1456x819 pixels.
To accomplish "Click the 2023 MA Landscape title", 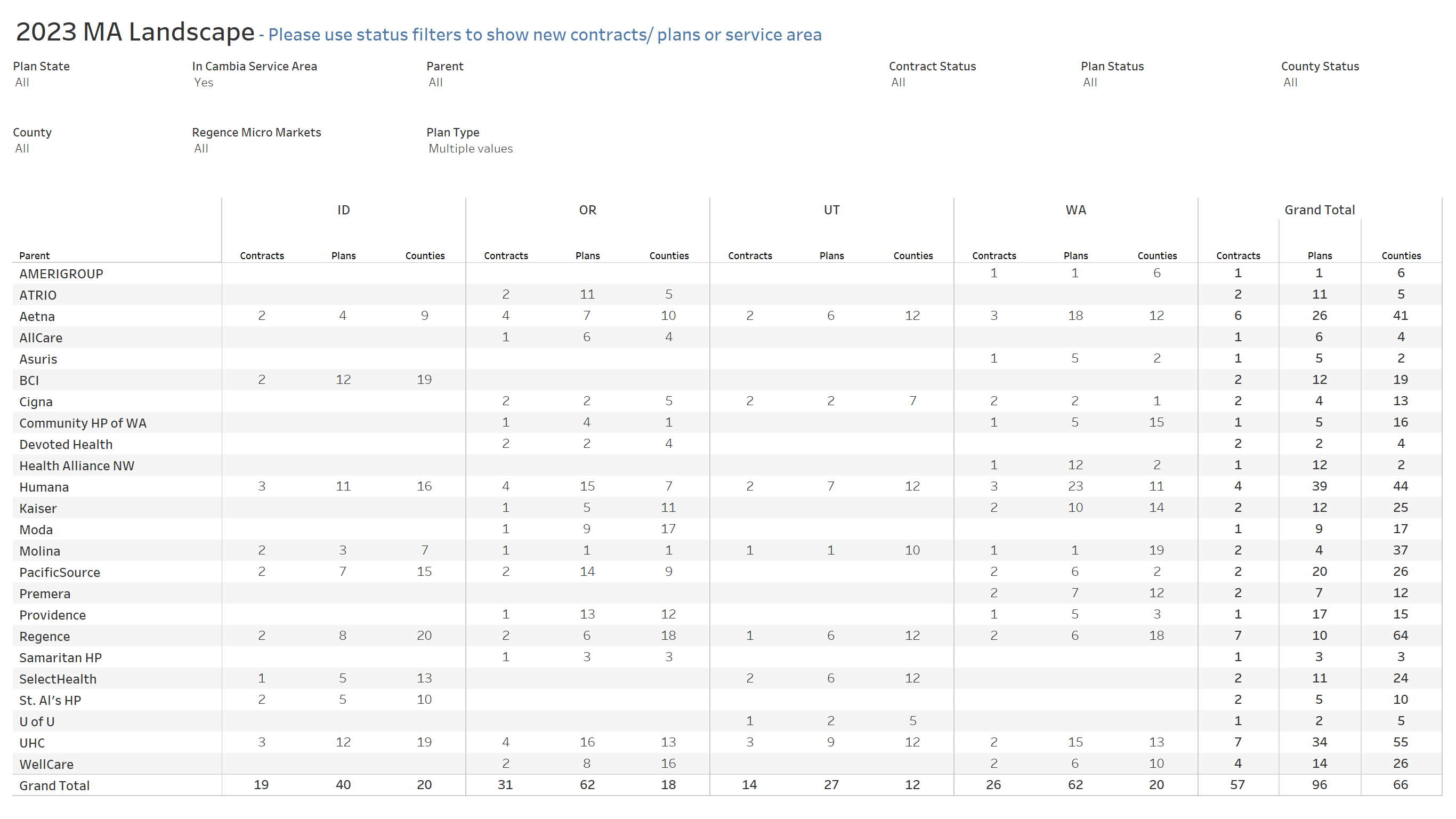I will 135,32.
